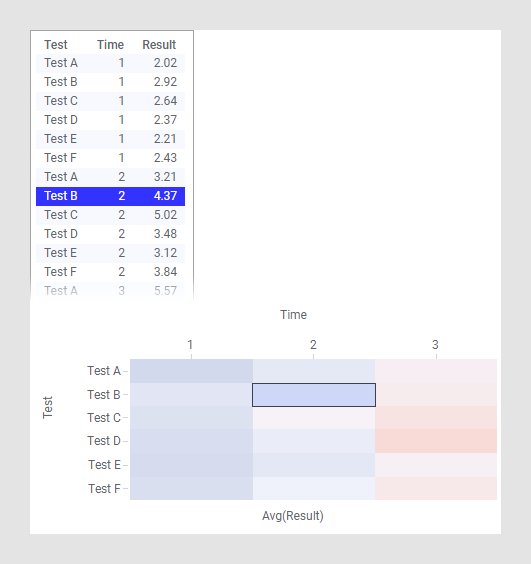Click the Result column header
Screen dimensions: 531x564
[x=159, y=45]
